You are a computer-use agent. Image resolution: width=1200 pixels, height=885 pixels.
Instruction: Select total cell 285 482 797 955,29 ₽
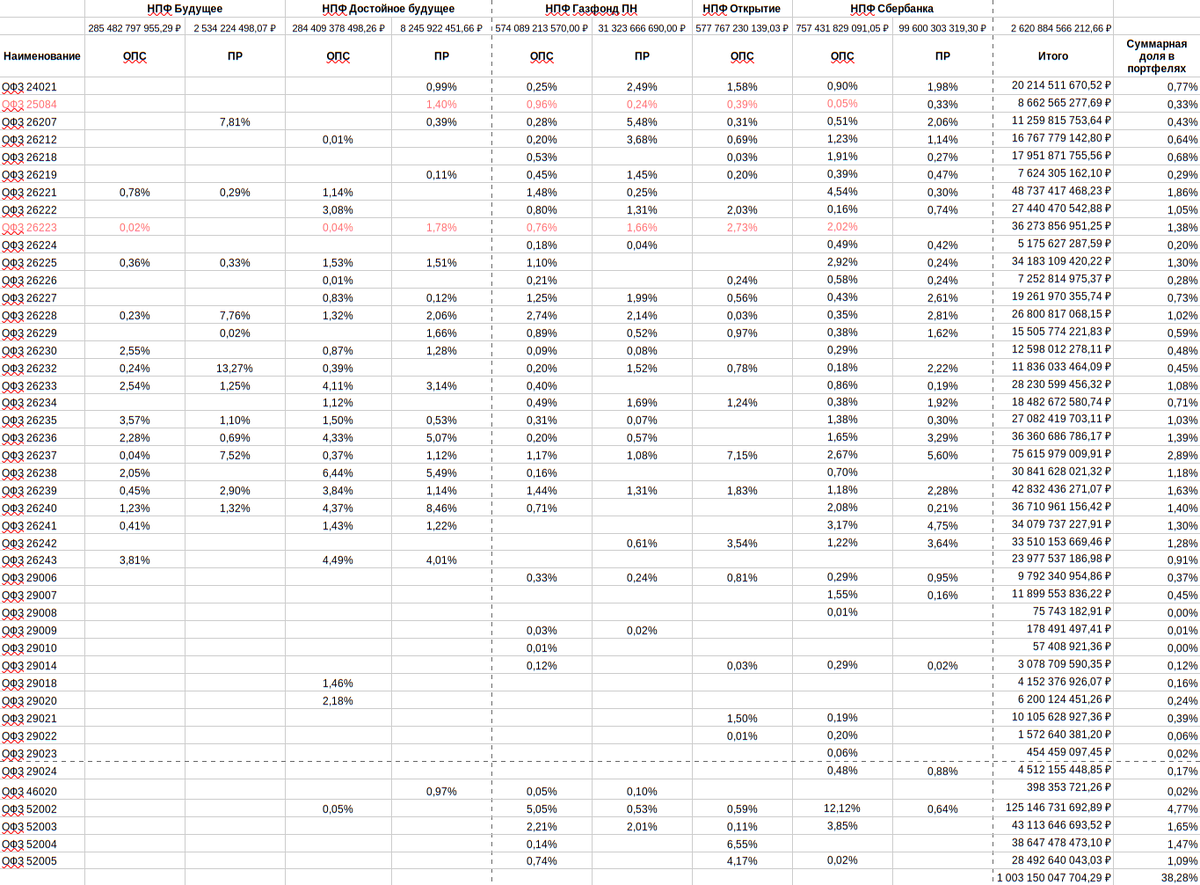tap(135, 28)
